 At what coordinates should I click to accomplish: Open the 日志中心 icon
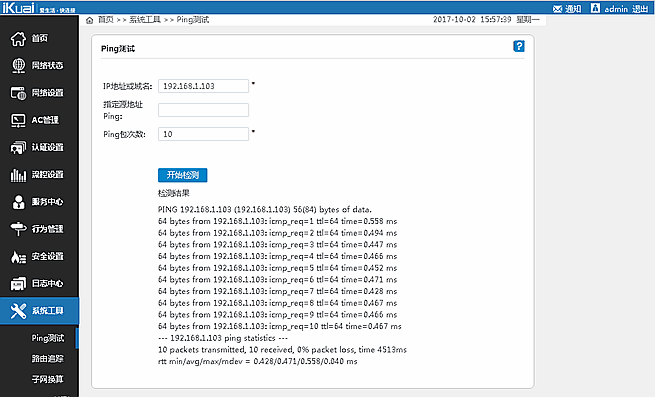click(18, 284)
